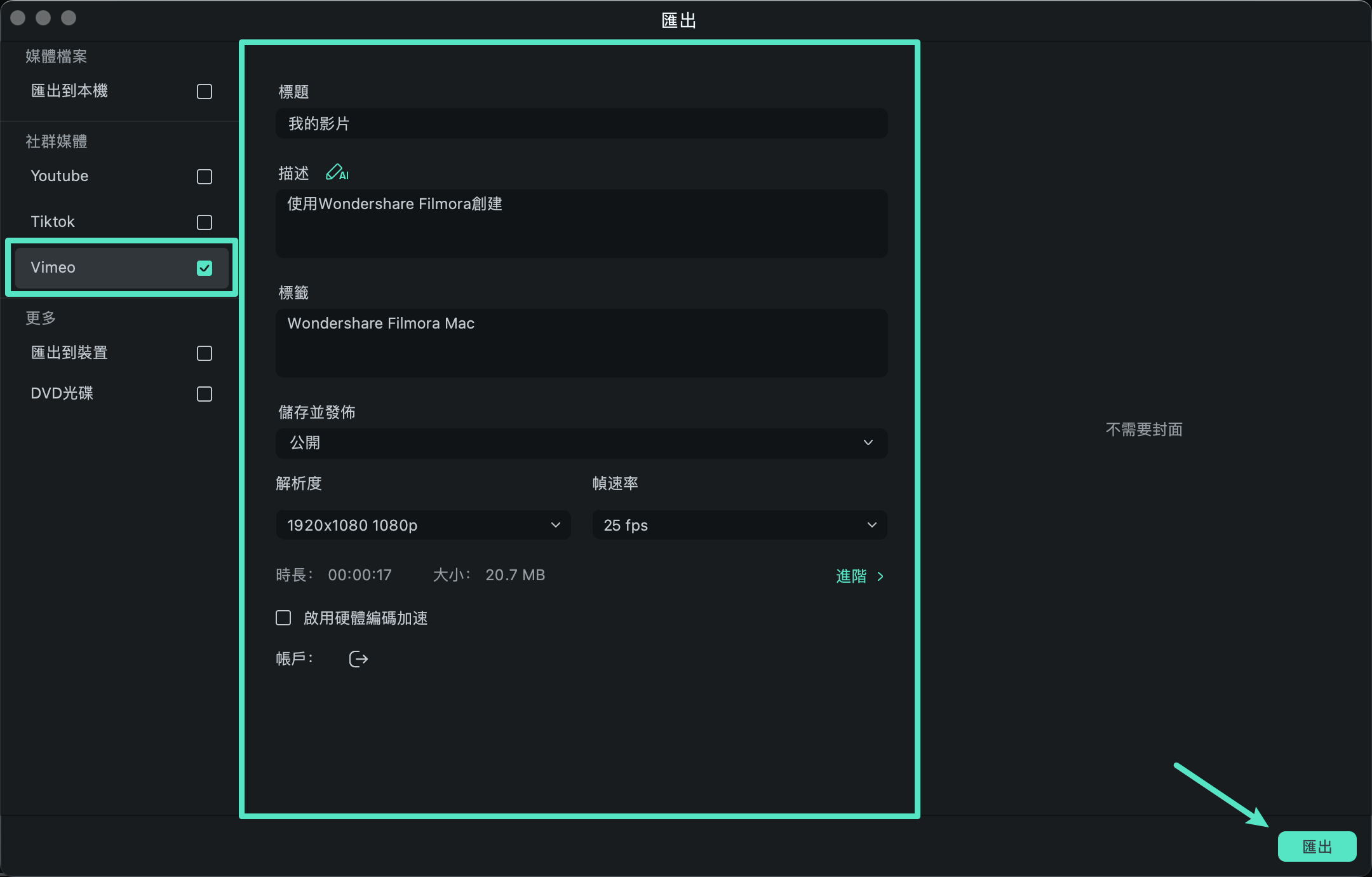Select the Vimeo sidebar item
This screenshot has height=877, width=1372.
pos(121,268)
